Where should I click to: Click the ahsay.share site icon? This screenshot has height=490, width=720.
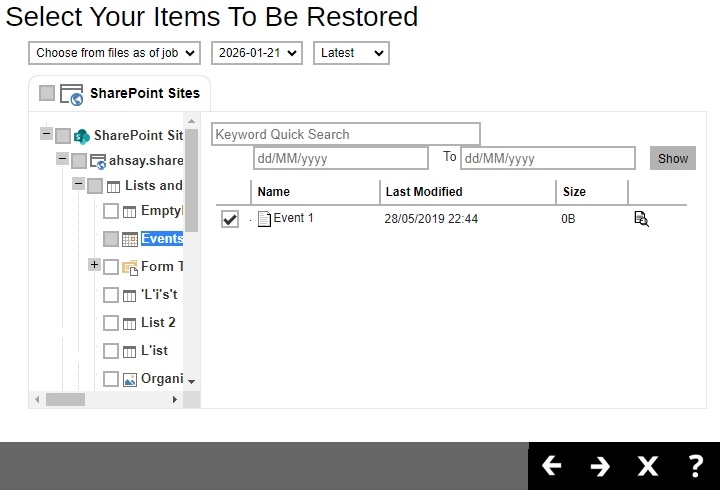(98, 161)
